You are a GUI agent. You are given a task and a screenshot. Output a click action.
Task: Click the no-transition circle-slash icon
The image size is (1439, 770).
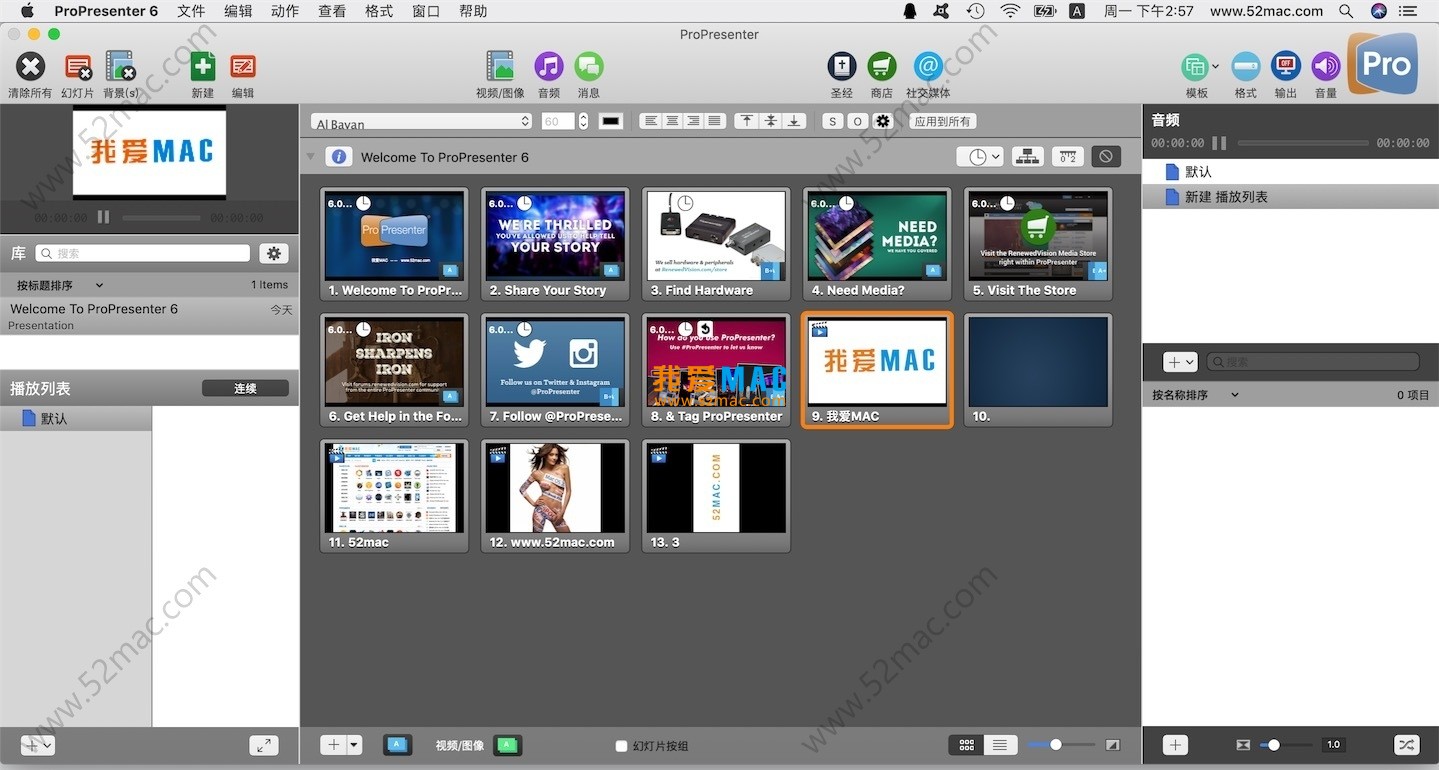1105,157
